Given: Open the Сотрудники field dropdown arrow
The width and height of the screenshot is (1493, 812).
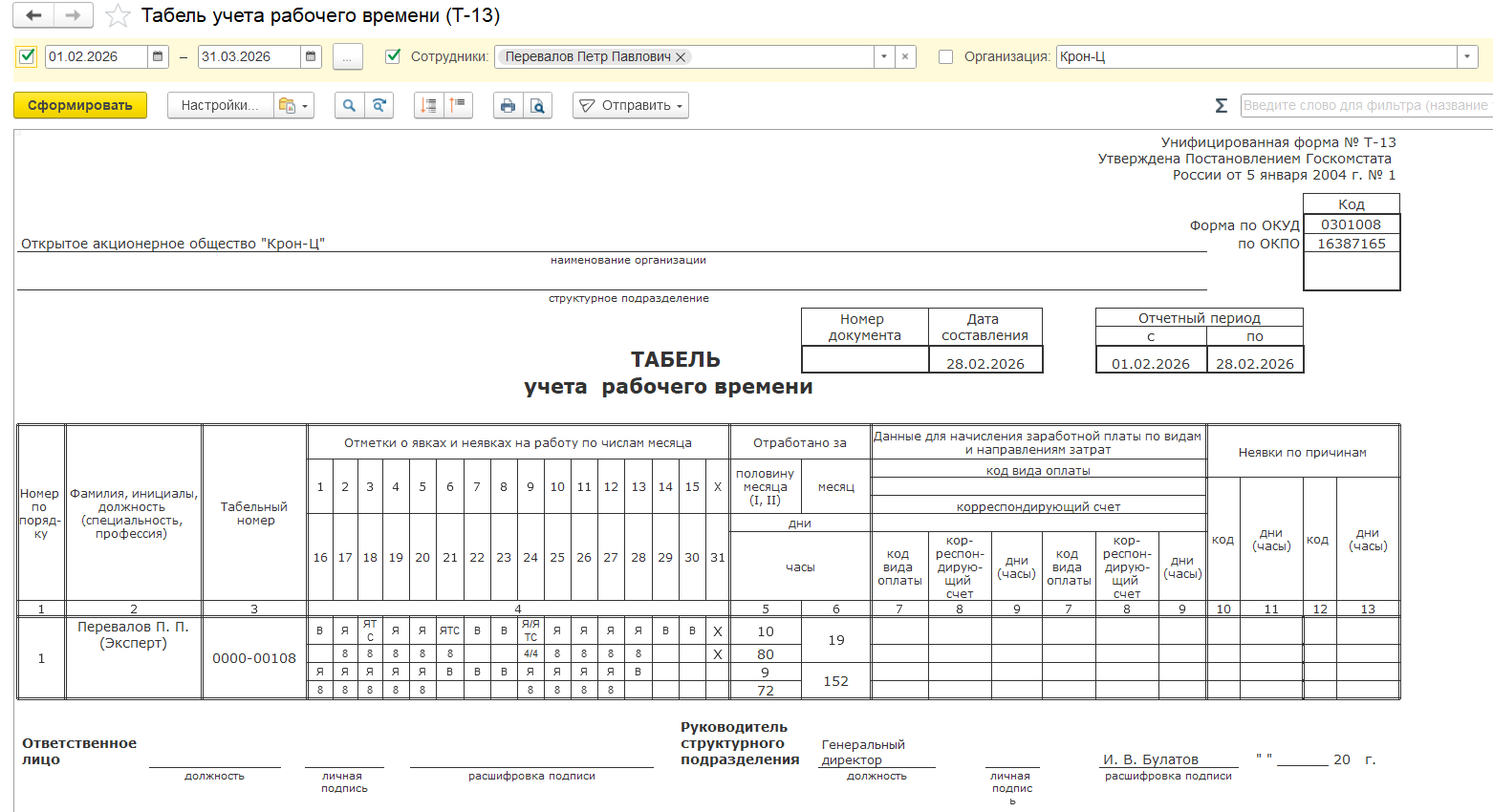Looking at the screenshot, I should 884,56.
